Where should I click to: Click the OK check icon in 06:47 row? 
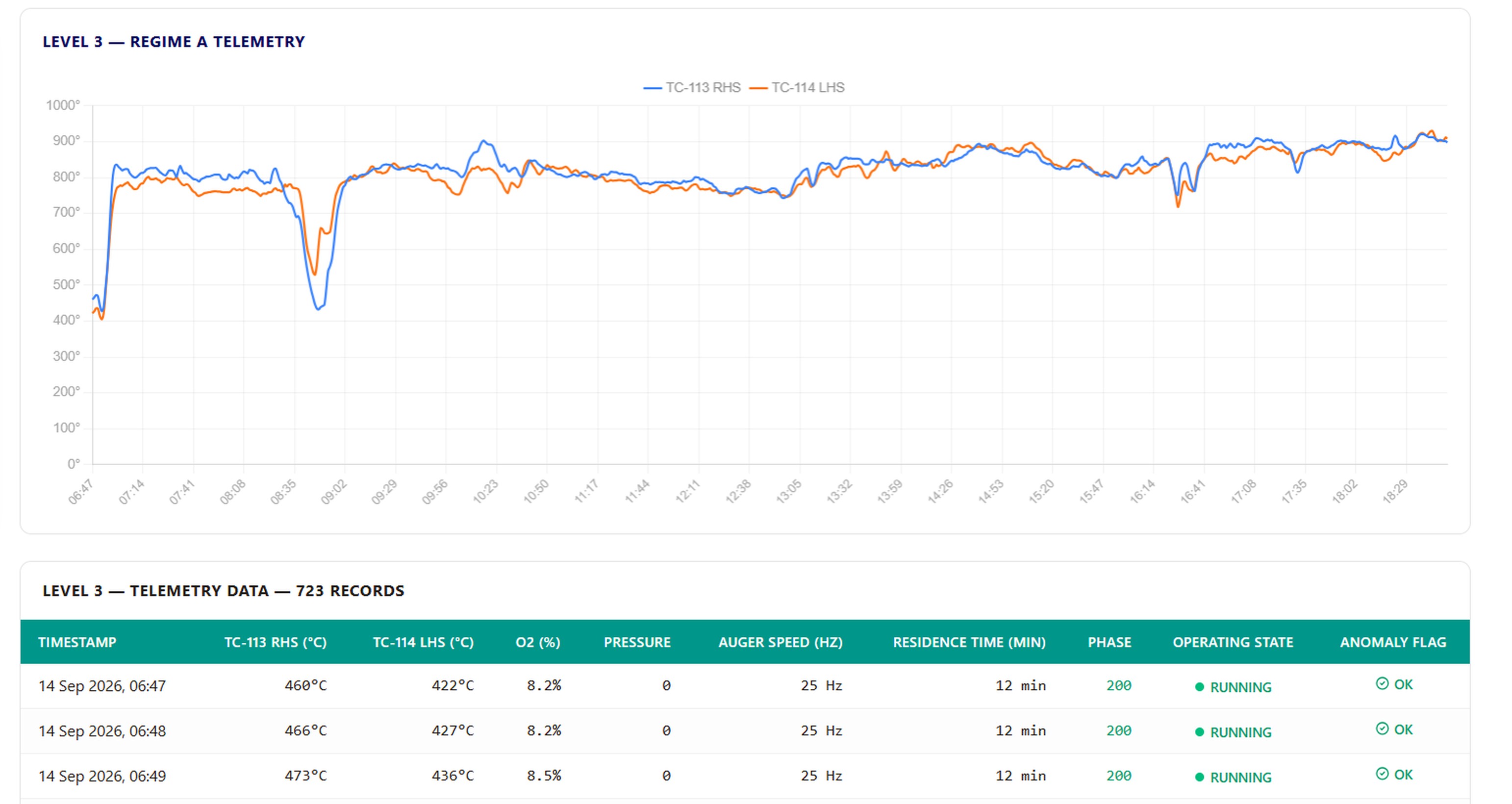point(1382,684)
